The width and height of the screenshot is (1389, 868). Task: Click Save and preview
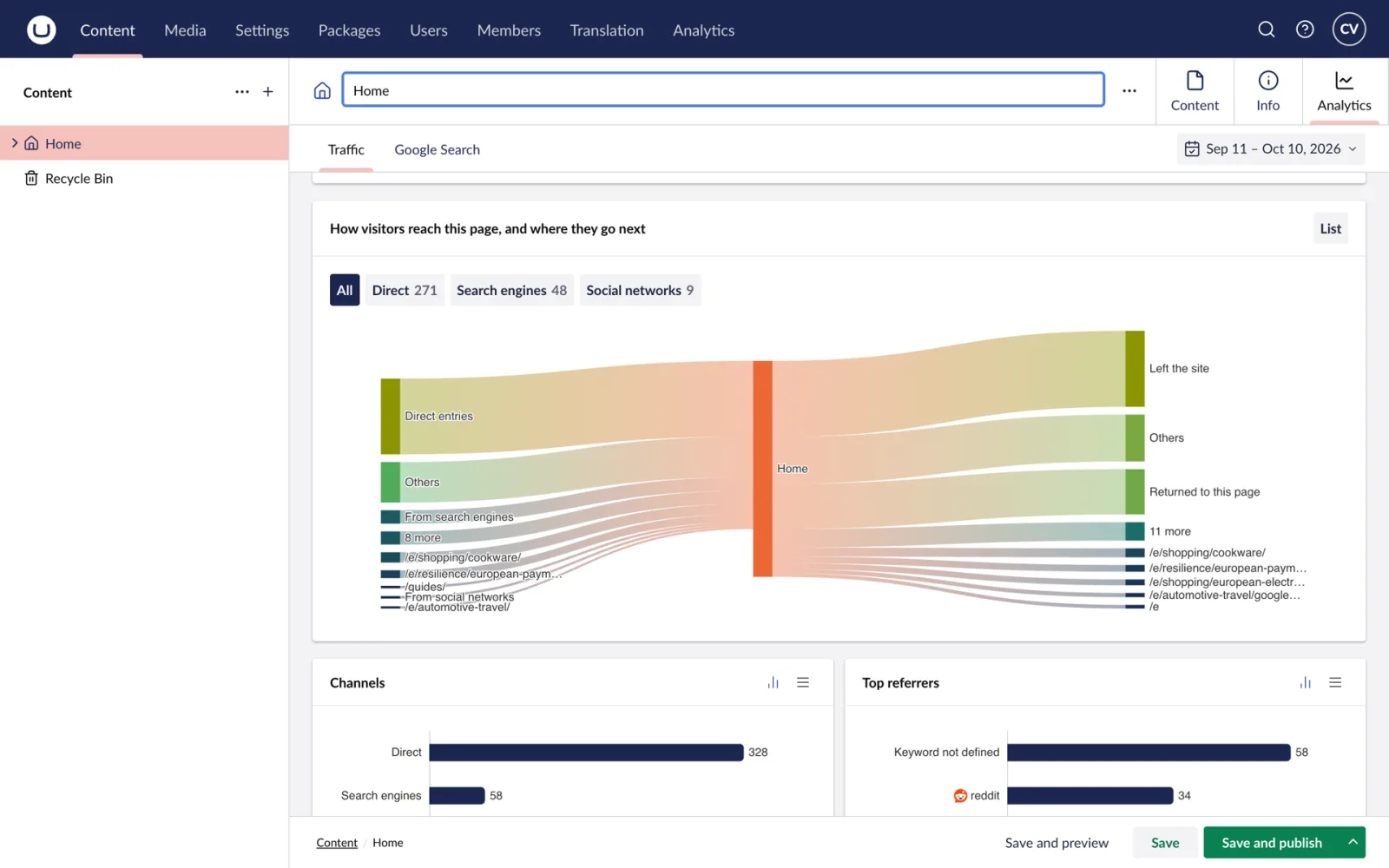(1057, 842)
